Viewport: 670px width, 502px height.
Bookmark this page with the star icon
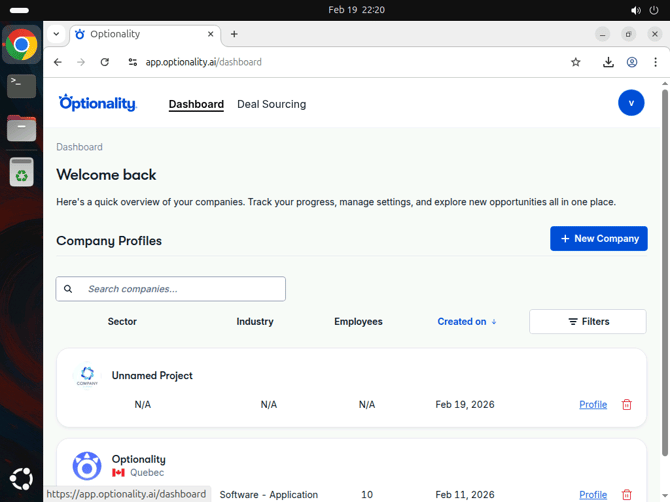click(x=576, y=62)
